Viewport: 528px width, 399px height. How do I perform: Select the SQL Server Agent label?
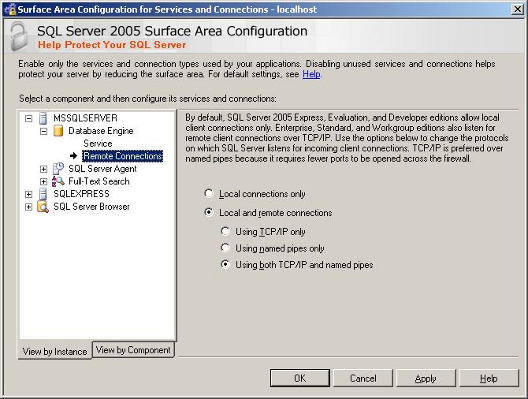[x=102, y=169]
